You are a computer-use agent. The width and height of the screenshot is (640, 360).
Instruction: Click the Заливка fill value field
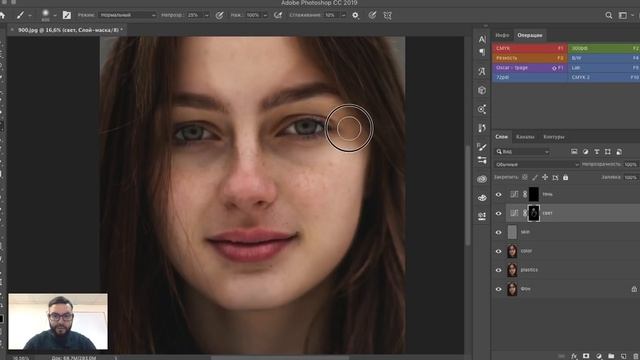pyautogui.click(x=631, y=178)
